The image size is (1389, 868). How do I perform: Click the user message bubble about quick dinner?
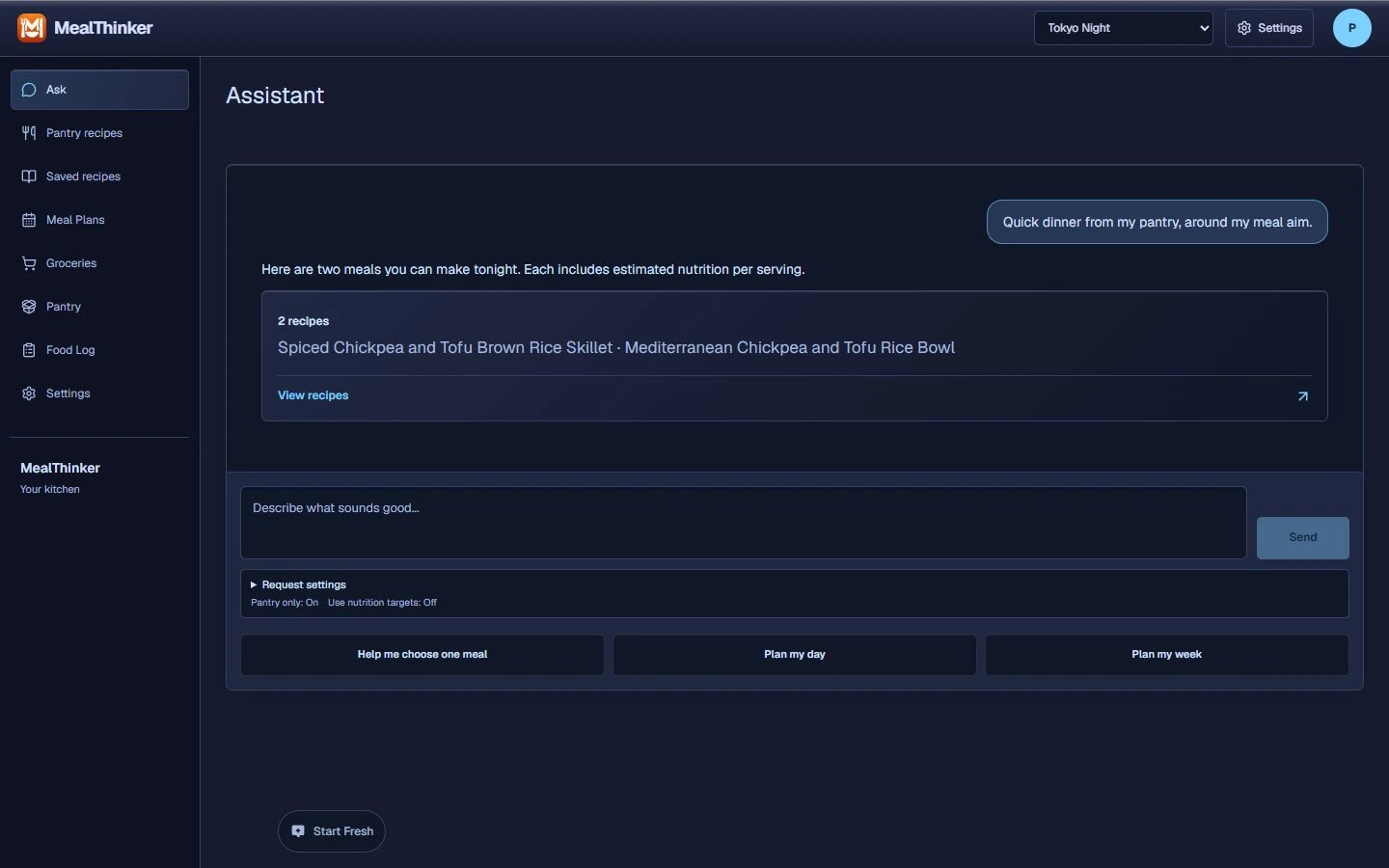pyautogui.click(x=1157, y=222)
